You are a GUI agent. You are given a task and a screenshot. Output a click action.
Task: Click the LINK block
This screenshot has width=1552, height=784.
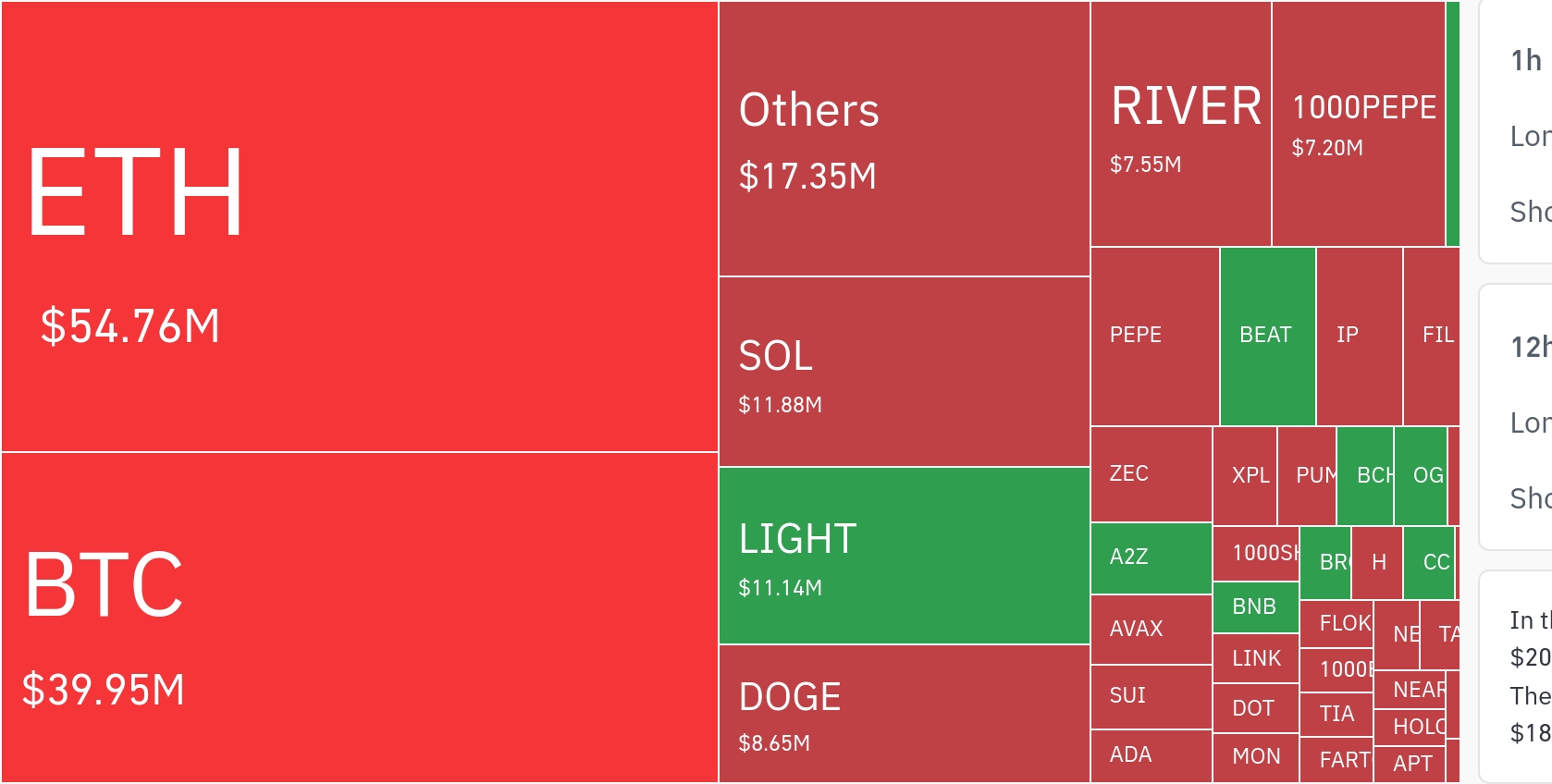click(1255, 658)
